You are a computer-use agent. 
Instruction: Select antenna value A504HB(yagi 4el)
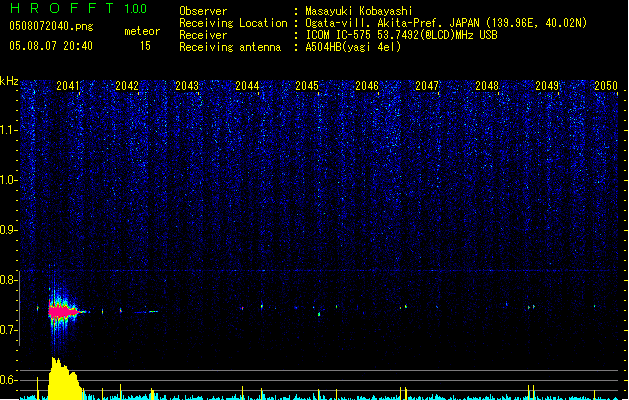[x=353, y=47]
